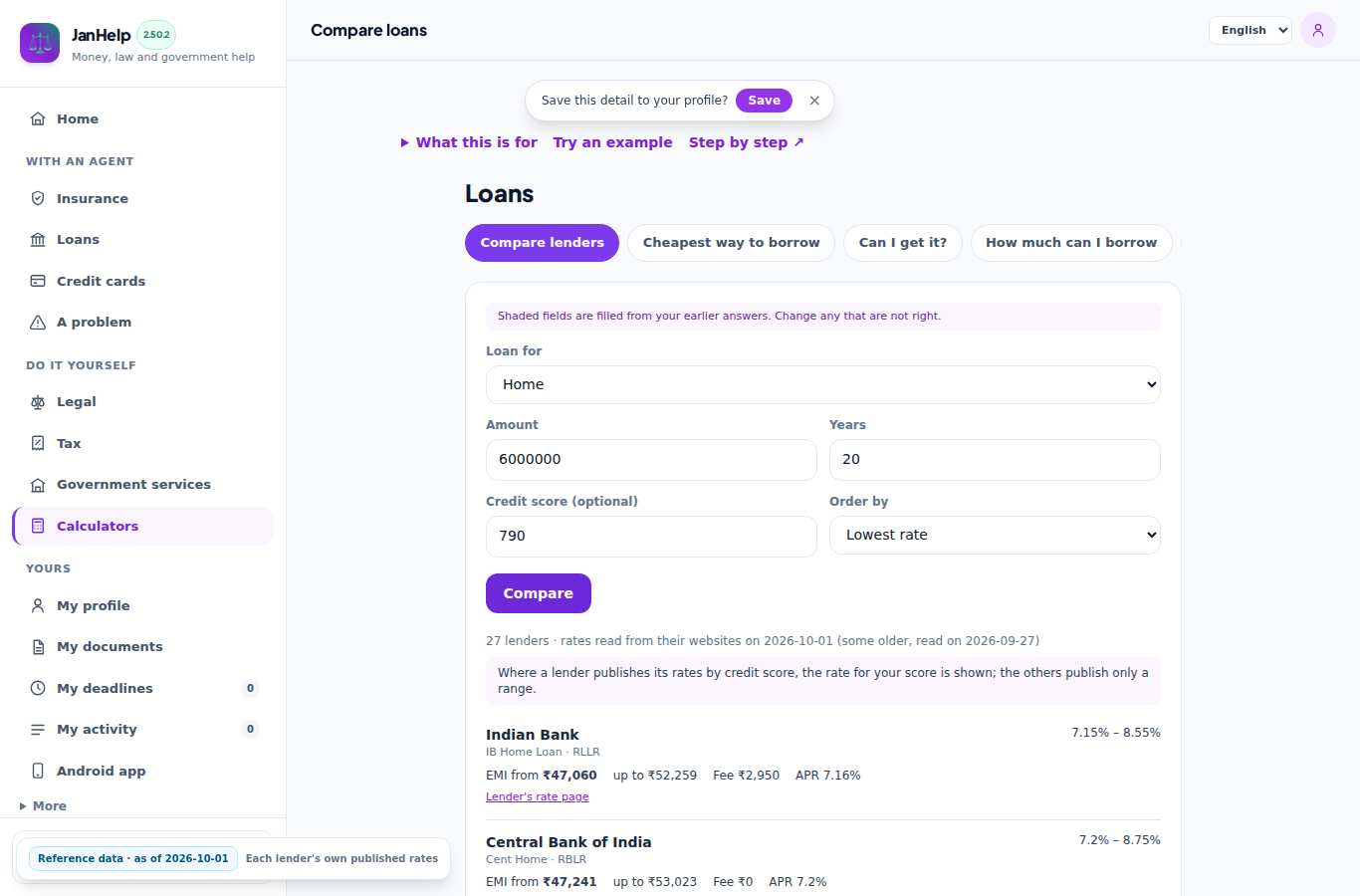Open the Loan for dropdown
Viewport: 1360px width, 896px height.
823,384
